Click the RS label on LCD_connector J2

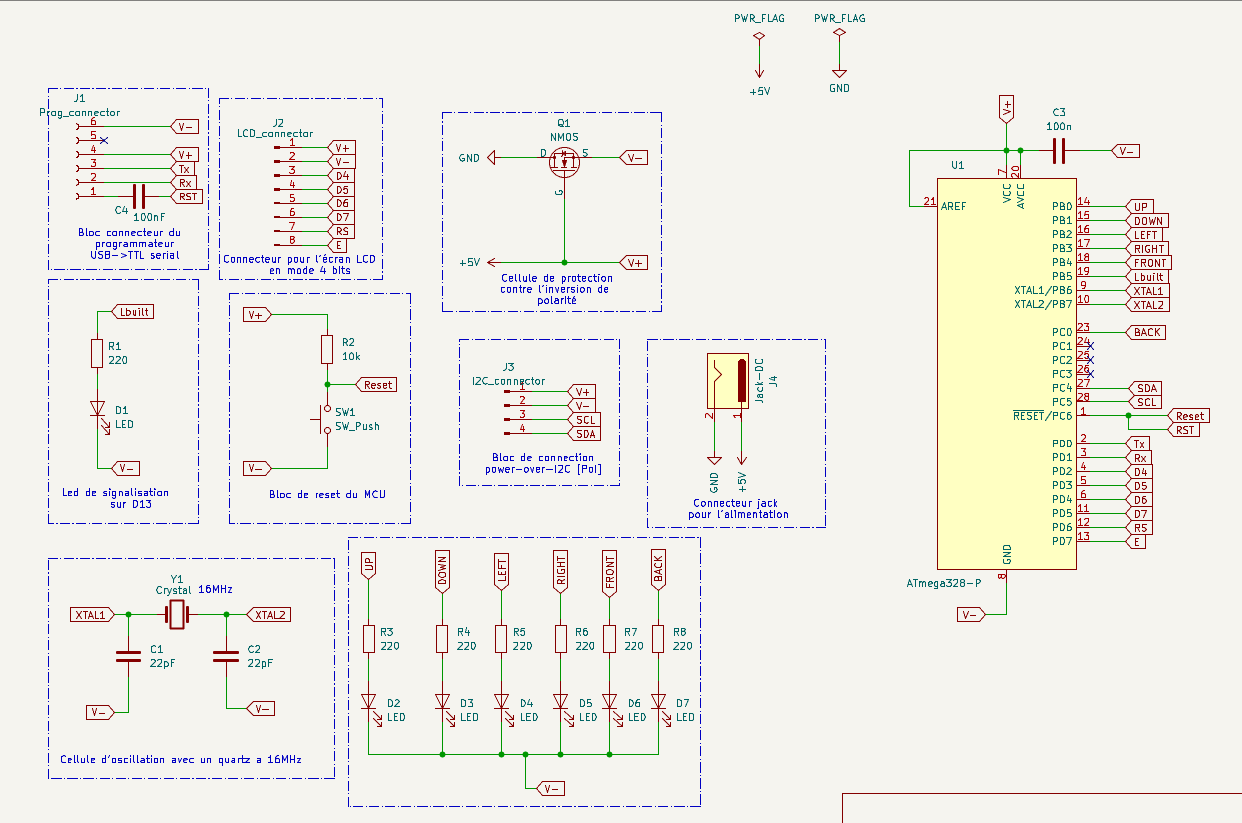[x=342, y=231]
